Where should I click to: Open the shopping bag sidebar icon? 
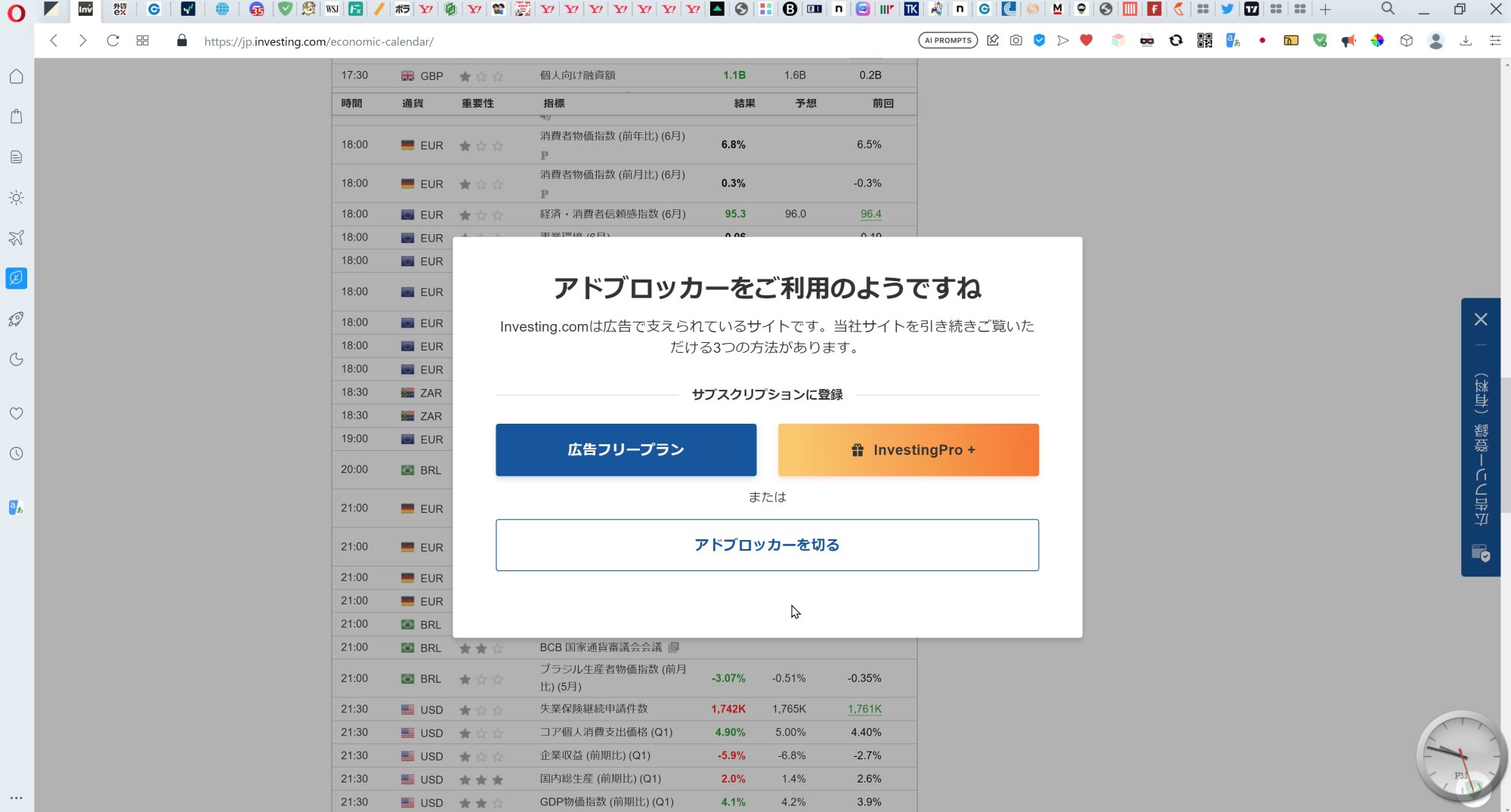[16, 116]
